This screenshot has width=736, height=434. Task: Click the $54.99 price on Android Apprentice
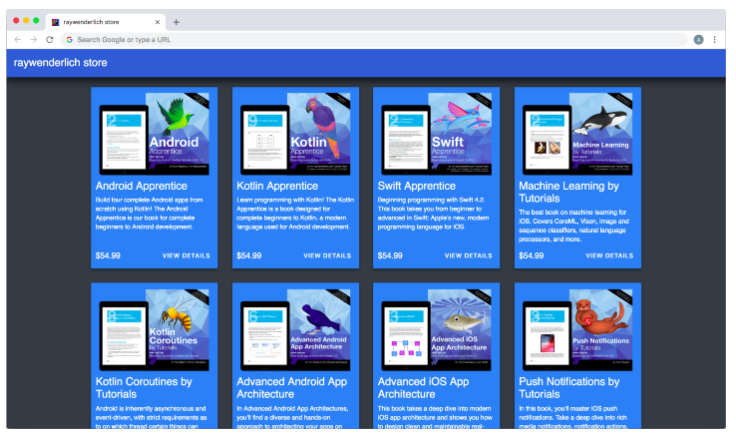[108, 256]
